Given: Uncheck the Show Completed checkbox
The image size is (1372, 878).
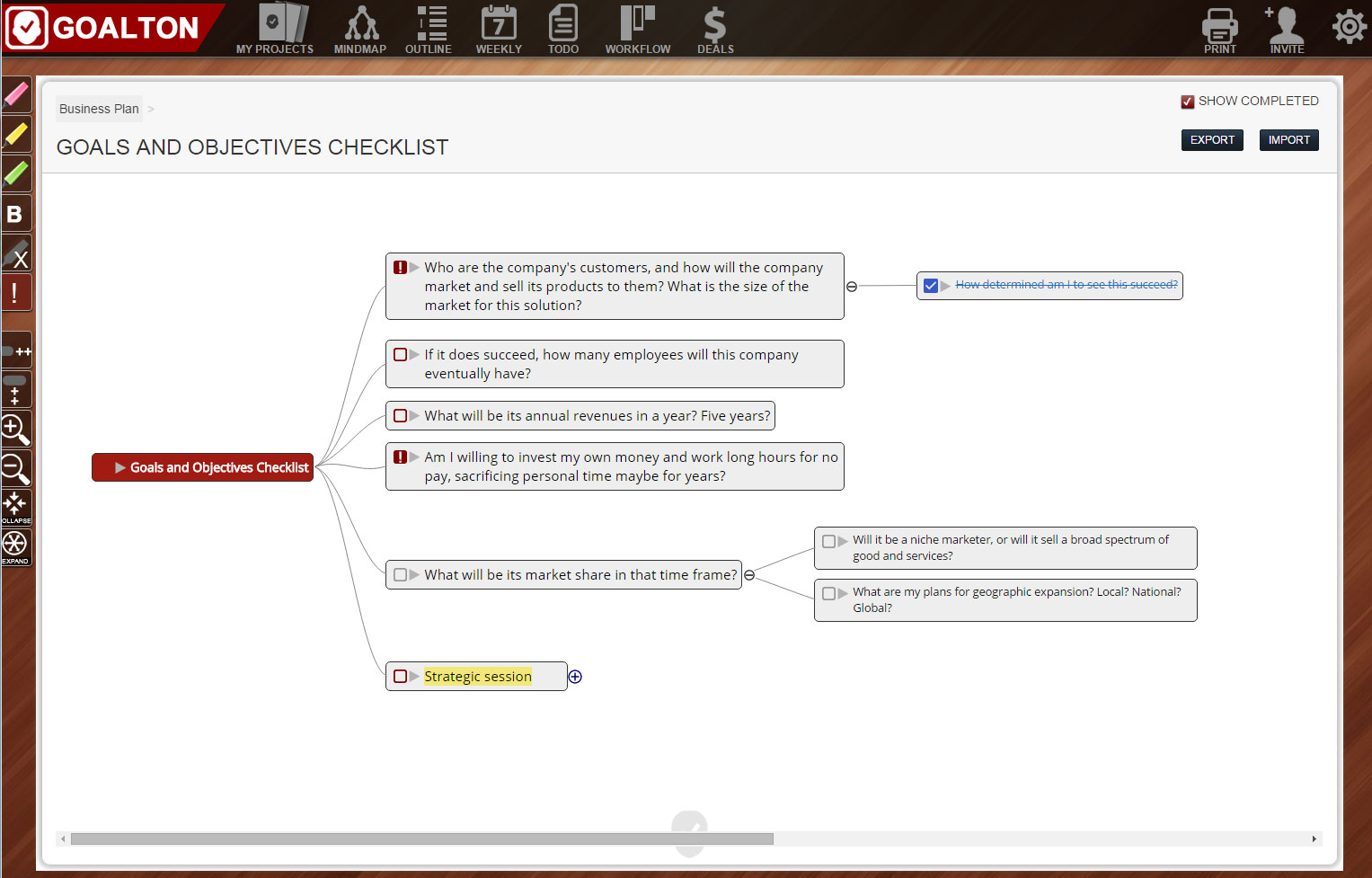Looking at the screenshot, I should (1187, 102).
